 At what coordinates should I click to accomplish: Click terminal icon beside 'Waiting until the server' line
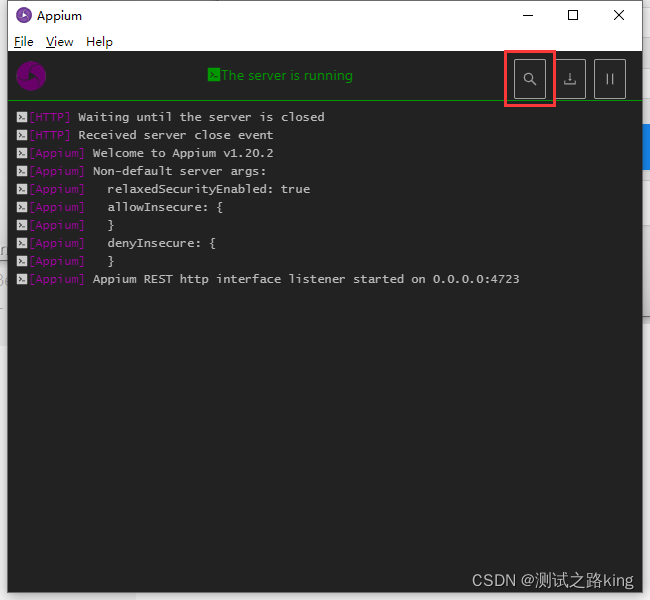click(x=22, y=117)
